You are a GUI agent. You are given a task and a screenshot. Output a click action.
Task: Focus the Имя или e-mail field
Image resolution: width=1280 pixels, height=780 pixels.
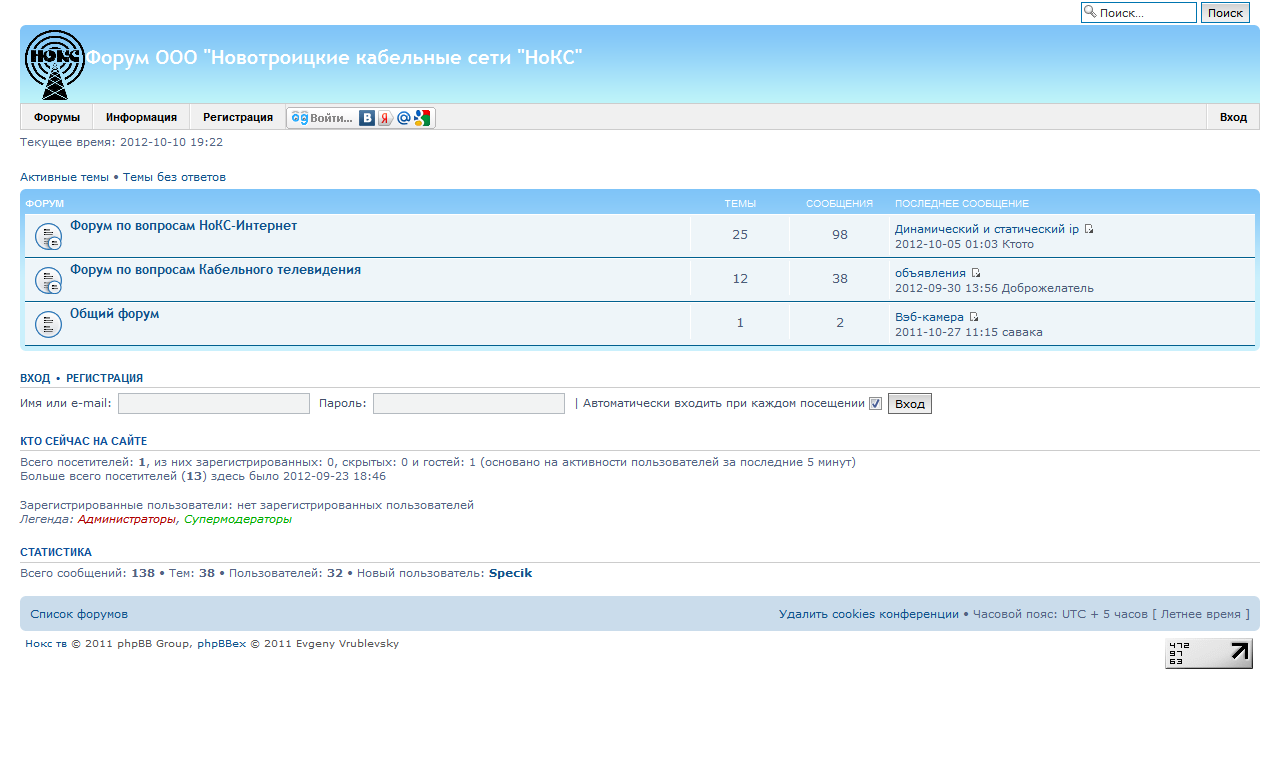click(214, 403)
